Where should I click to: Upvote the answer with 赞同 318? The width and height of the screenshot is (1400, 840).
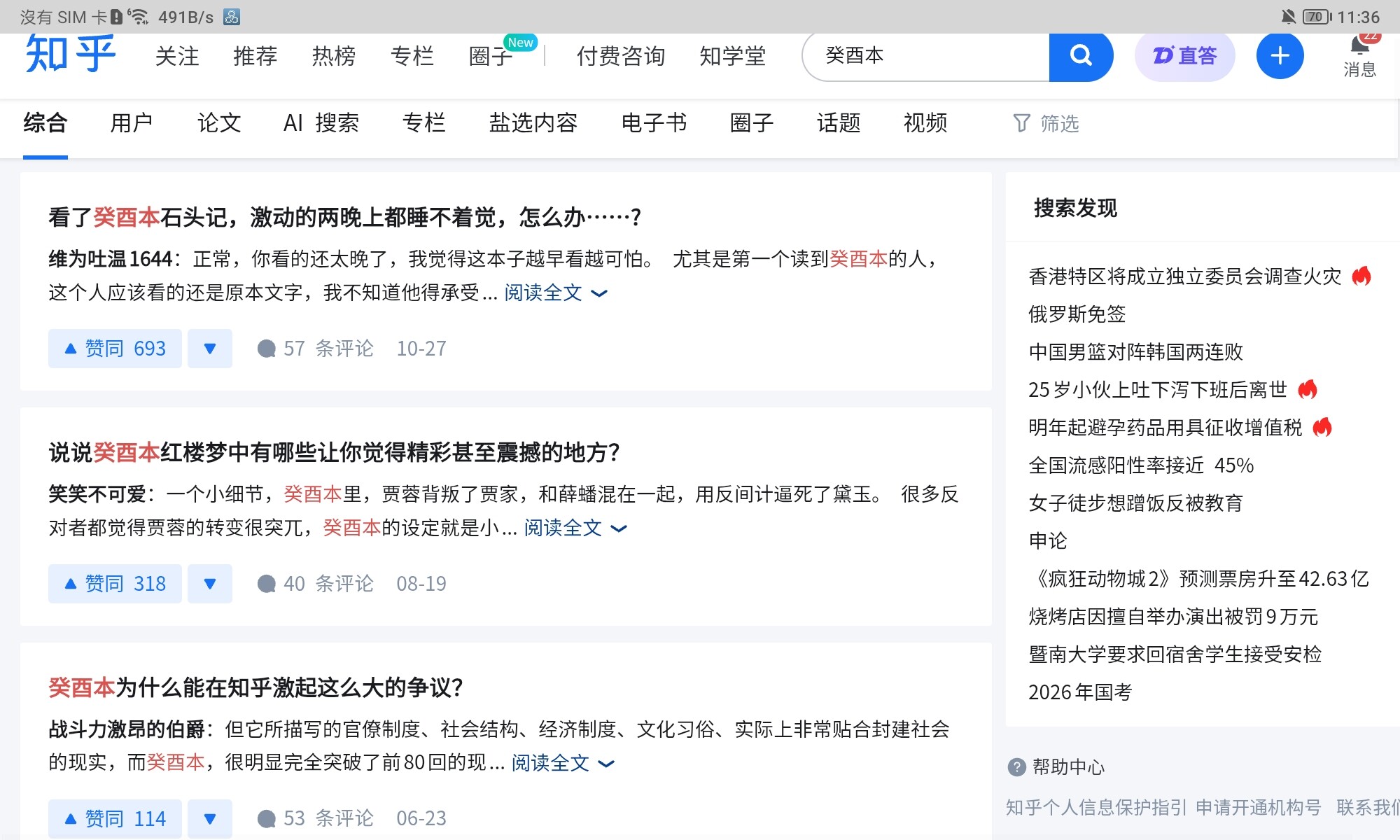[115, 584]
